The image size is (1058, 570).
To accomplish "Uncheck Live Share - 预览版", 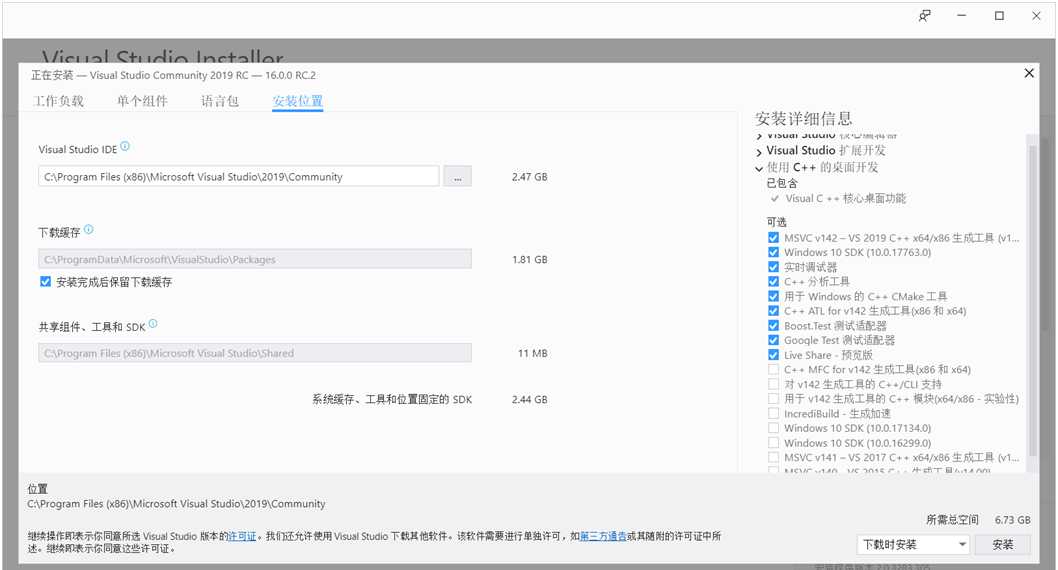I will [x=773, y=355].
